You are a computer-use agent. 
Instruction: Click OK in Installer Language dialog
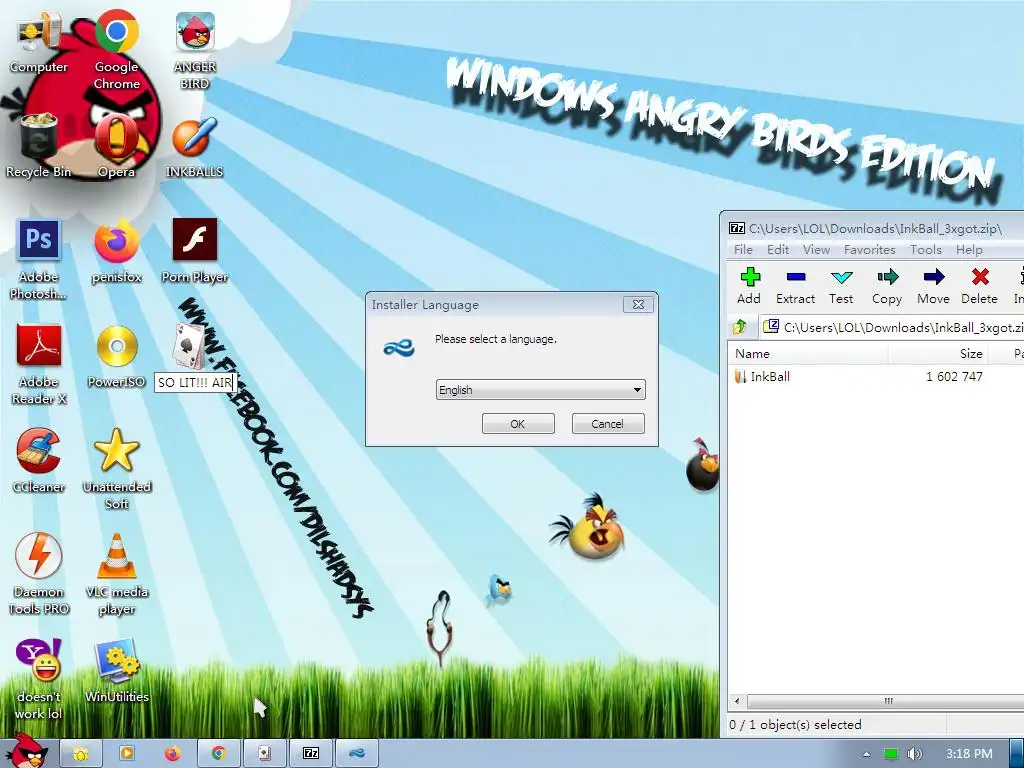(x=518, y=424)
